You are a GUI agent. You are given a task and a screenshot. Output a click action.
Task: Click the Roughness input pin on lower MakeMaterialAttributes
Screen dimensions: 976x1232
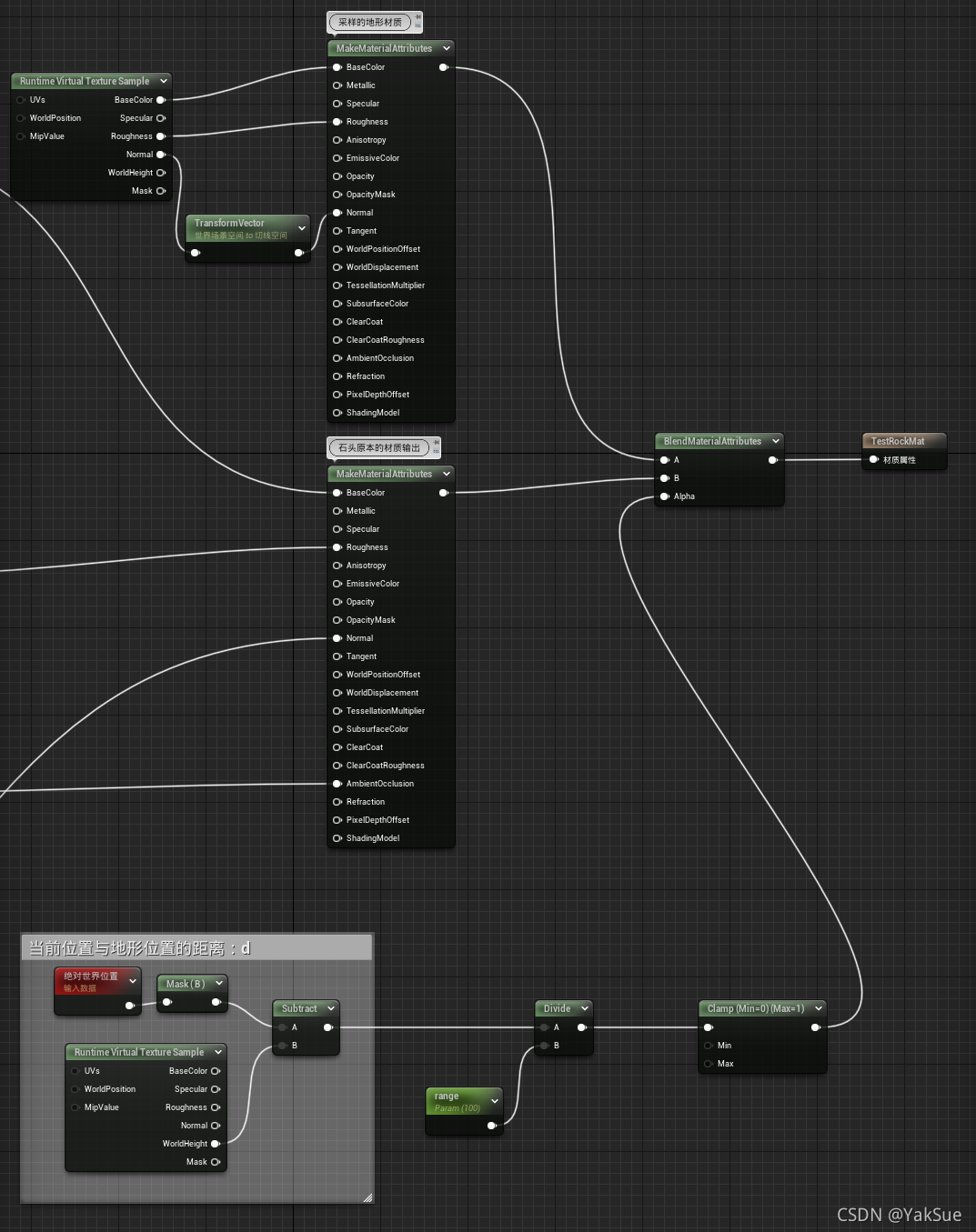[337, 546]
